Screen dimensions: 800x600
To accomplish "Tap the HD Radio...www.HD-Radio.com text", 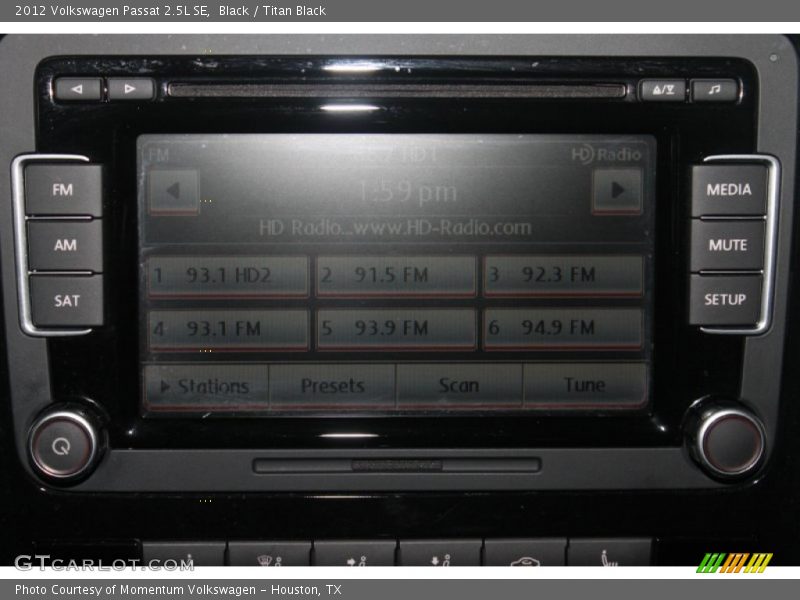I will [395, 228].
